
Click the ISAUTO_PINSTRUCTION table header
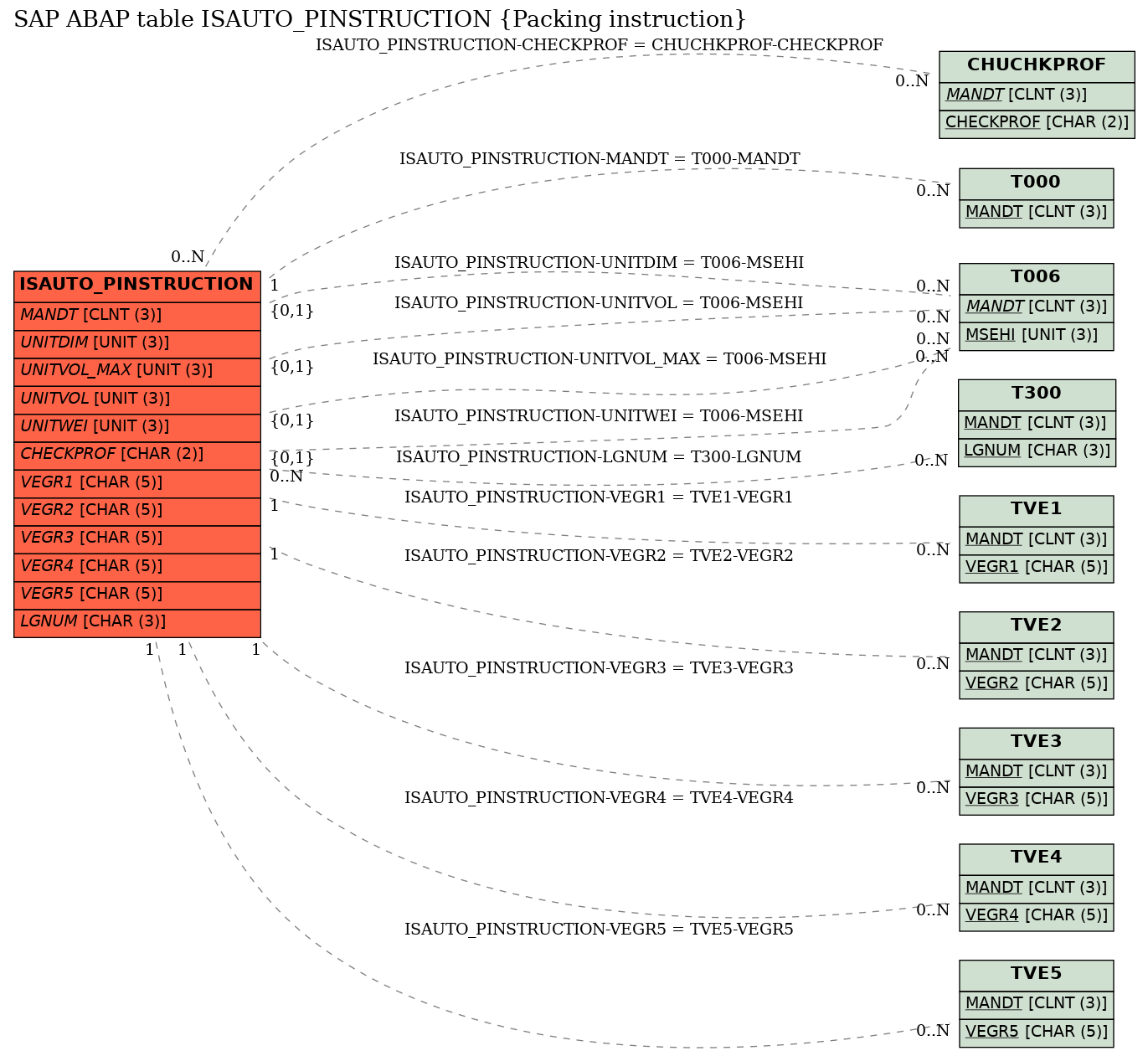pyautogui.click(x=137, y=286)
